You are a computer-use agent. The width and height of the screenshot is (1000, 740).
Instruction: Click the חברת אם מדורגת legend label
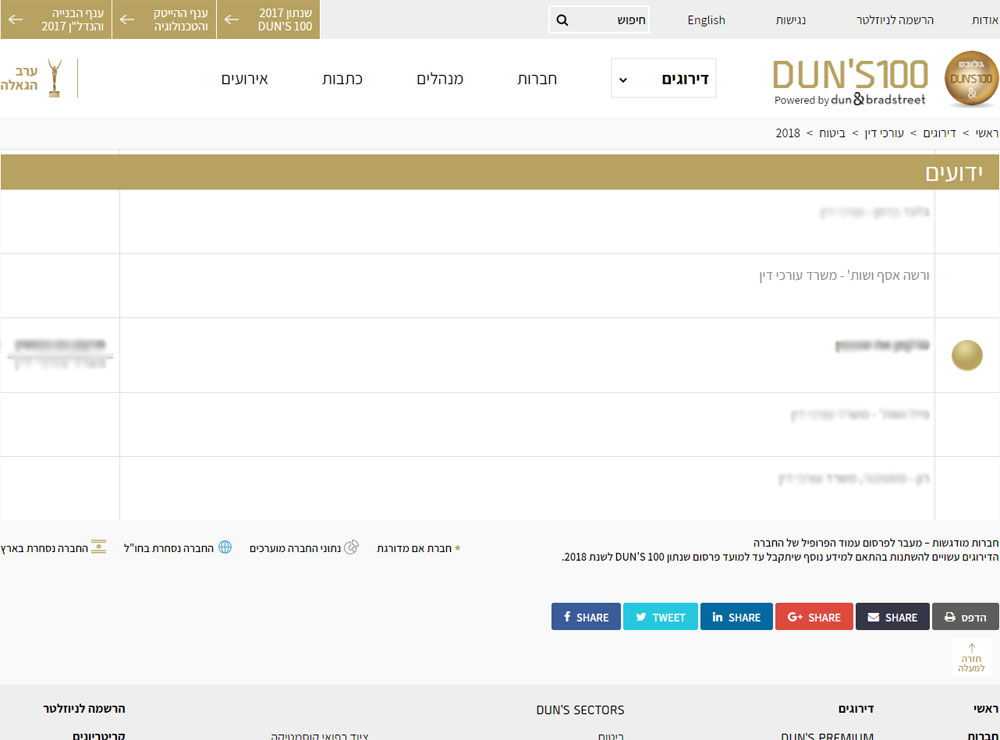point(414,549)
